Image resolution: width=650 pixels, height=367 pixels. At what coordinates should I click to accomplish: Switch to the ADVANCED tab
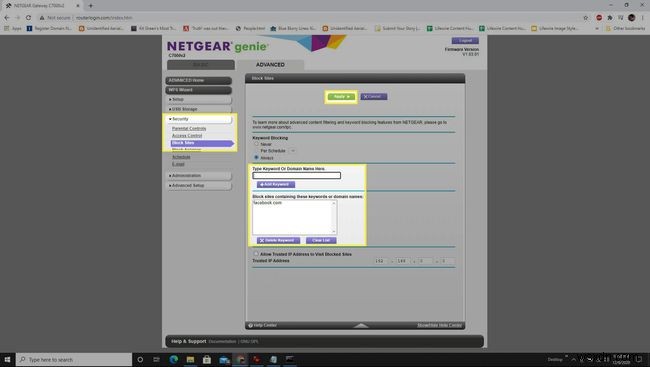270,65
